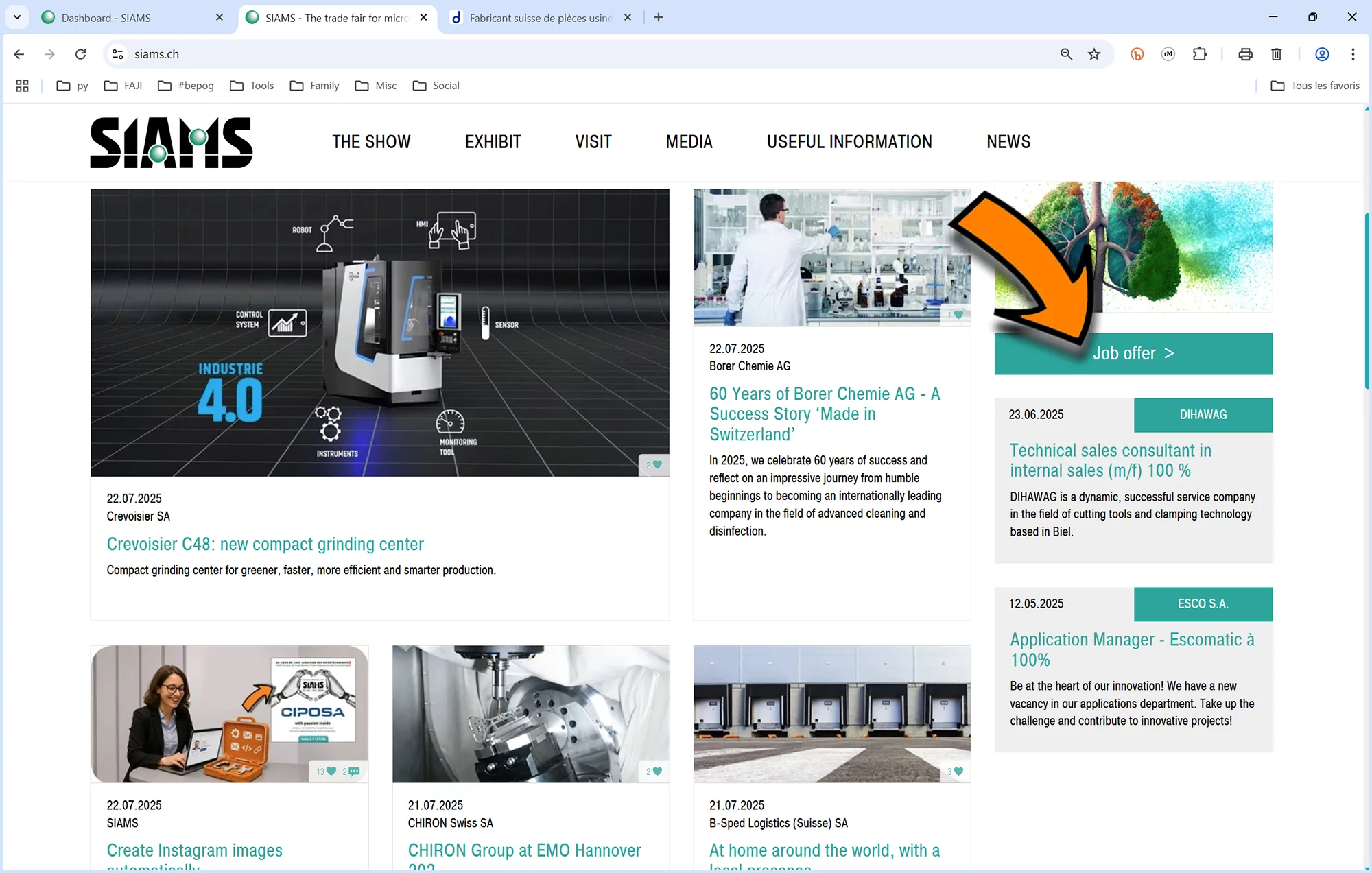Open the Crevoisier C48 grinding center article link
This screenshot has width=1372, height=873.
point(265,545)
